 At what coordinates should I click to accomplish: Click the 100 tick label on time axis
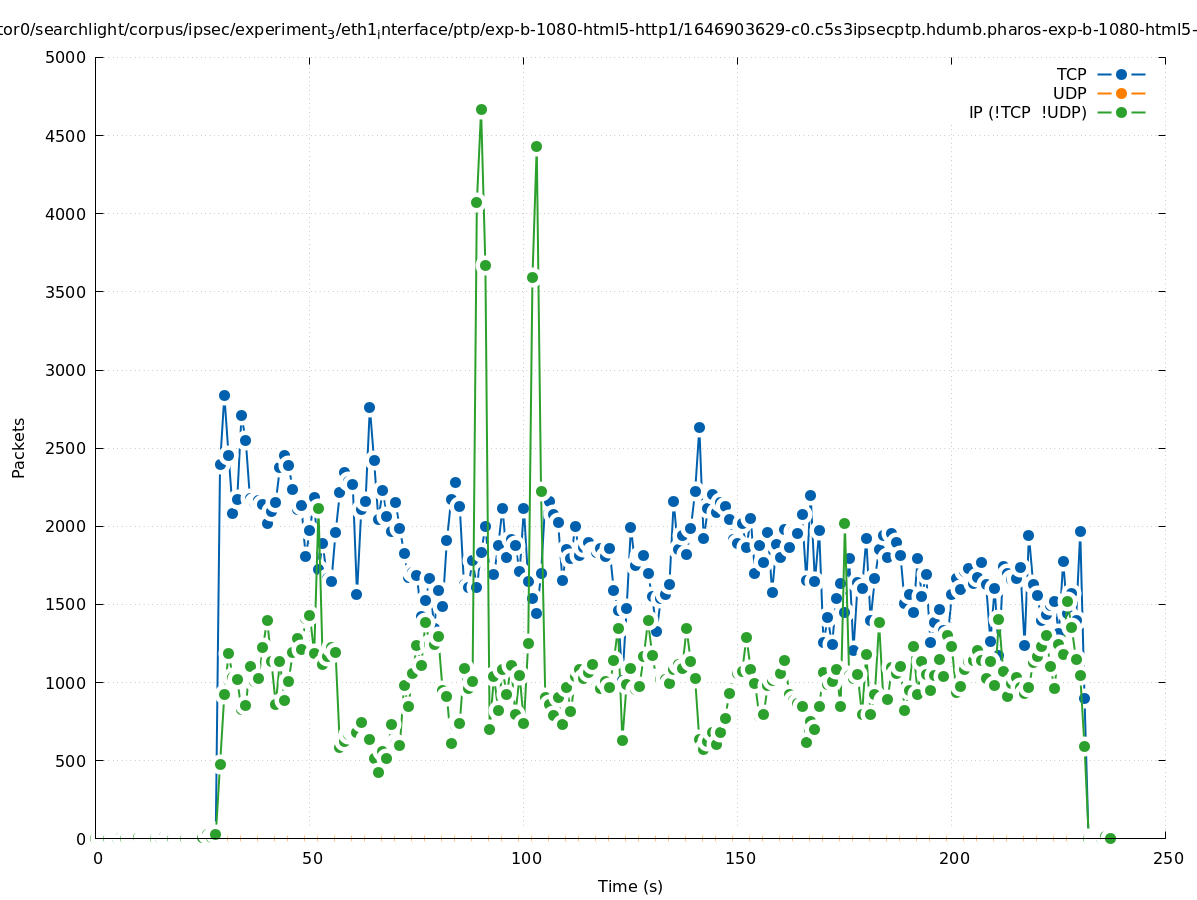pyautogui.click(x=526, y=858)
